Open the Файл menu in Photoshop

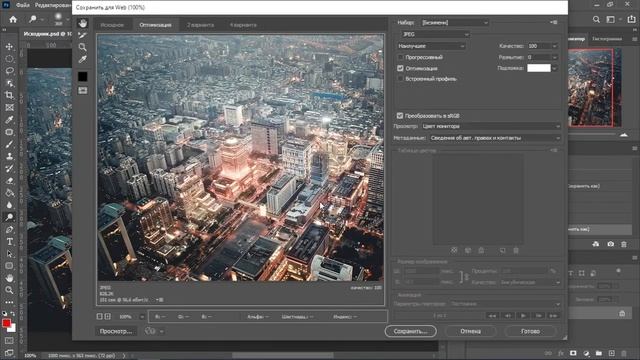pyautogui.click(x=22, y=5)
